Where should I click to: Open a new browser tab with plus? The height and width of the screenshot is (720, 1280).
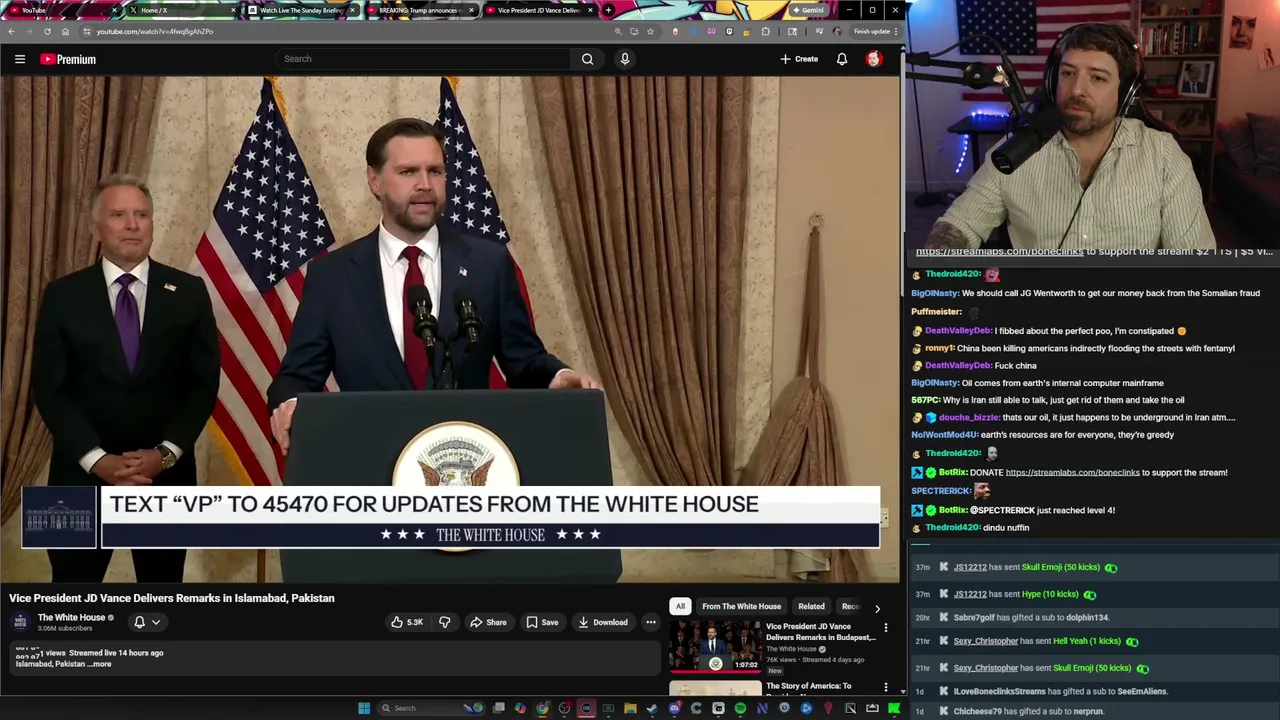608,10
